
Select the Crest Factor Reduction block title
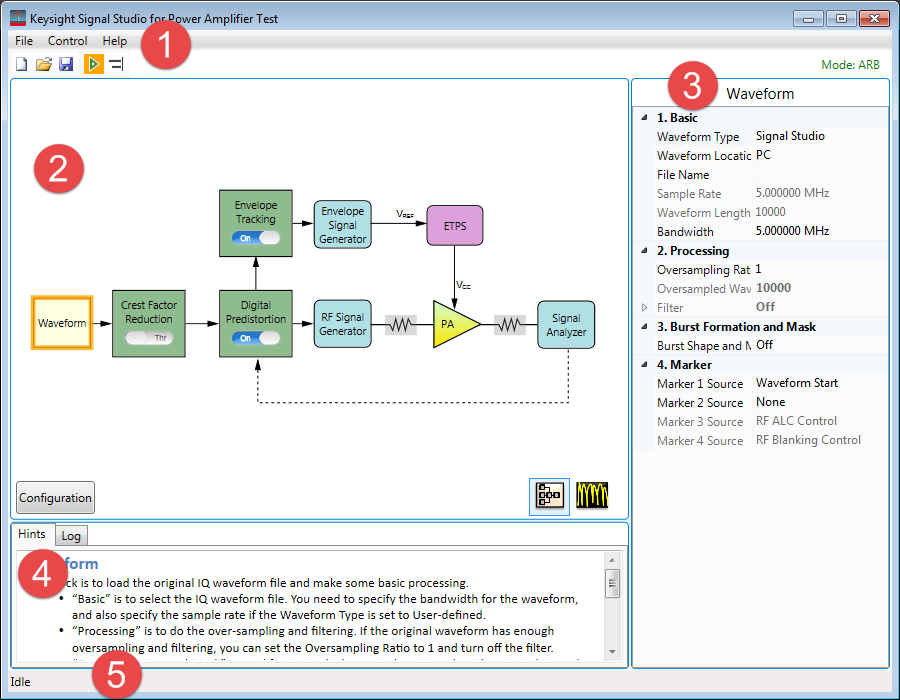(149, 312)
